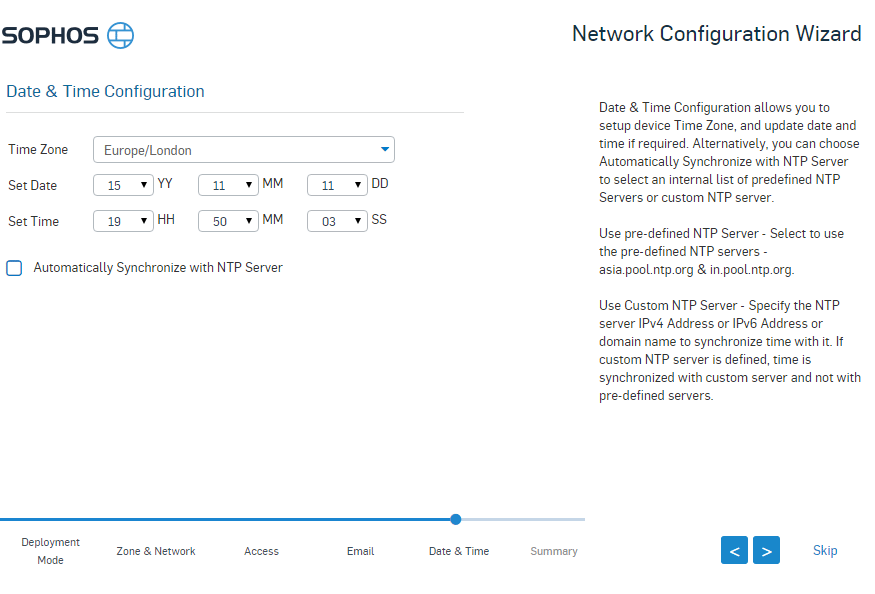Open the Email step
Viewport: 875px width, 594px height.
(360, 551)
